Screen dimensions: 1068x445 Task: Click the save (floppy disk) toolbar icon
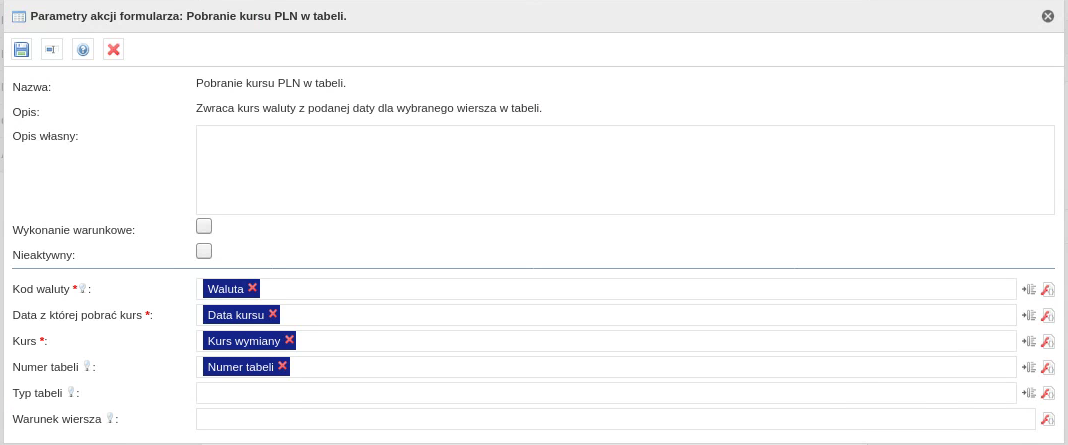point(21,49)
